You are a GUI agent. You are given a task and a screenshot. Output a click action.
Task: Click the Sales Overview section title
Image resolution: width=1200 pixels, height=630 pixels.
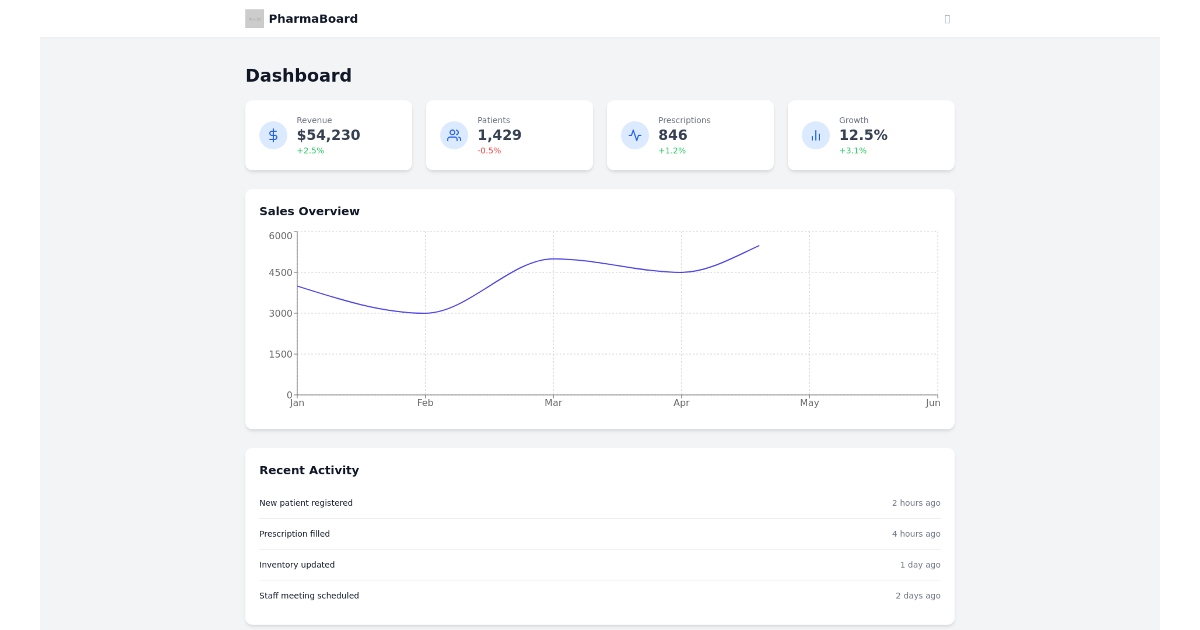309,211
